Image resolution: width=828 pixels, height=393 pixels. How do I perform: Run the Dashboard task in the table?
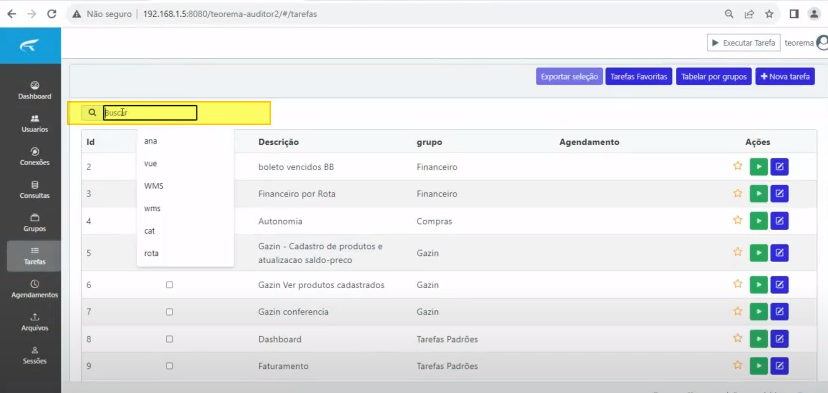758,339
